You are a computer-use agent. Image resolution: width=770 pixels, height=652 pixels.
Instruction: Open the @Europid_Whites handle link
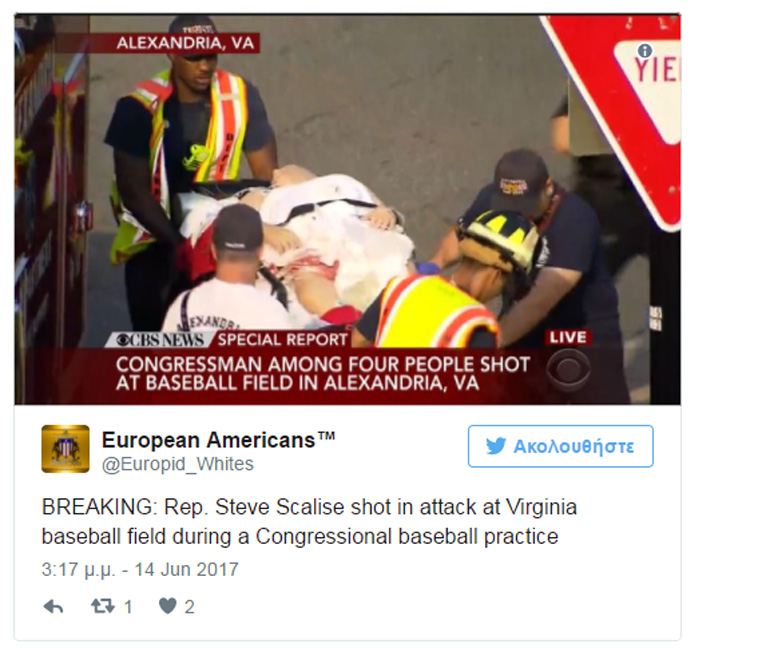coord(177,464)
